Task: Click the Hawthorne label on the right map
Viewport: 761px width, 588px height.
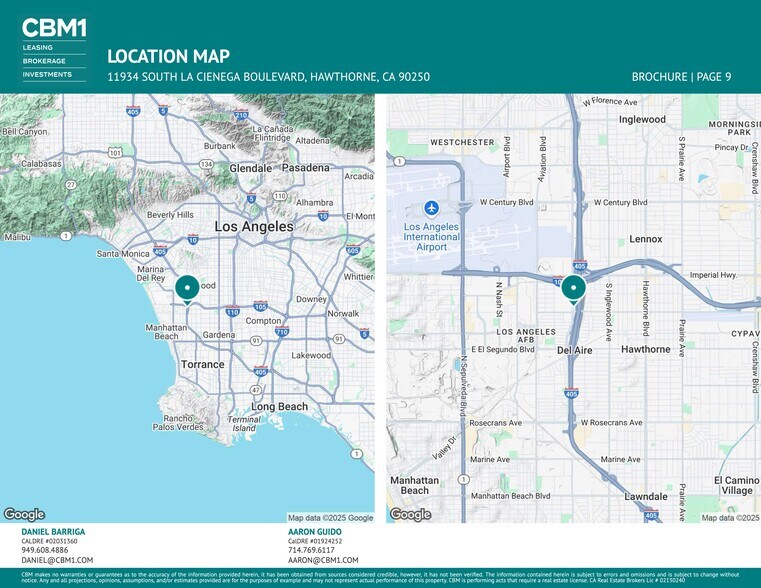Action: click(645, 350)
